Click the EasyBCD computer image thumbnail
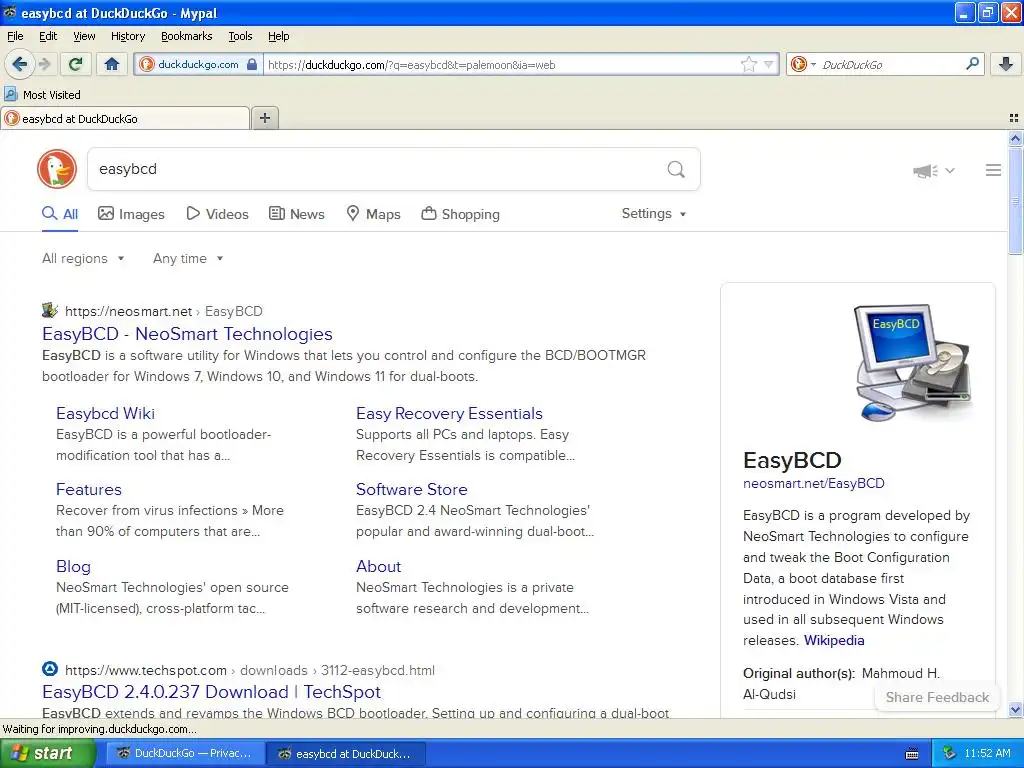 [x=913, y=362]
